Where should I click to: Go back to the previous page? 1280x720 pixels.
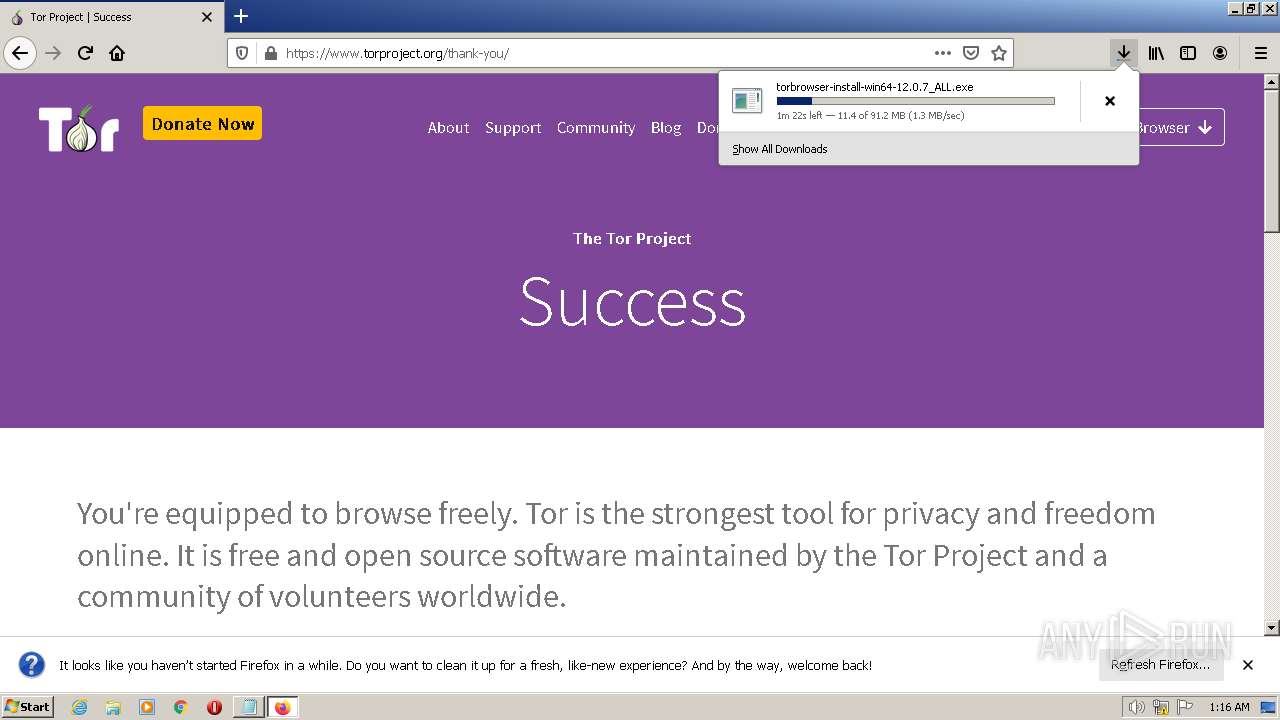tap(20, 53)
